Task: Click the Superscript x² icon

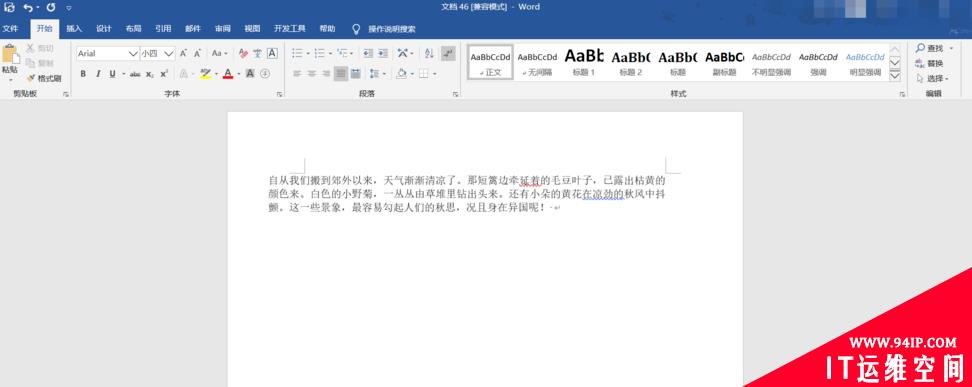Action: (x=164, y=74)
